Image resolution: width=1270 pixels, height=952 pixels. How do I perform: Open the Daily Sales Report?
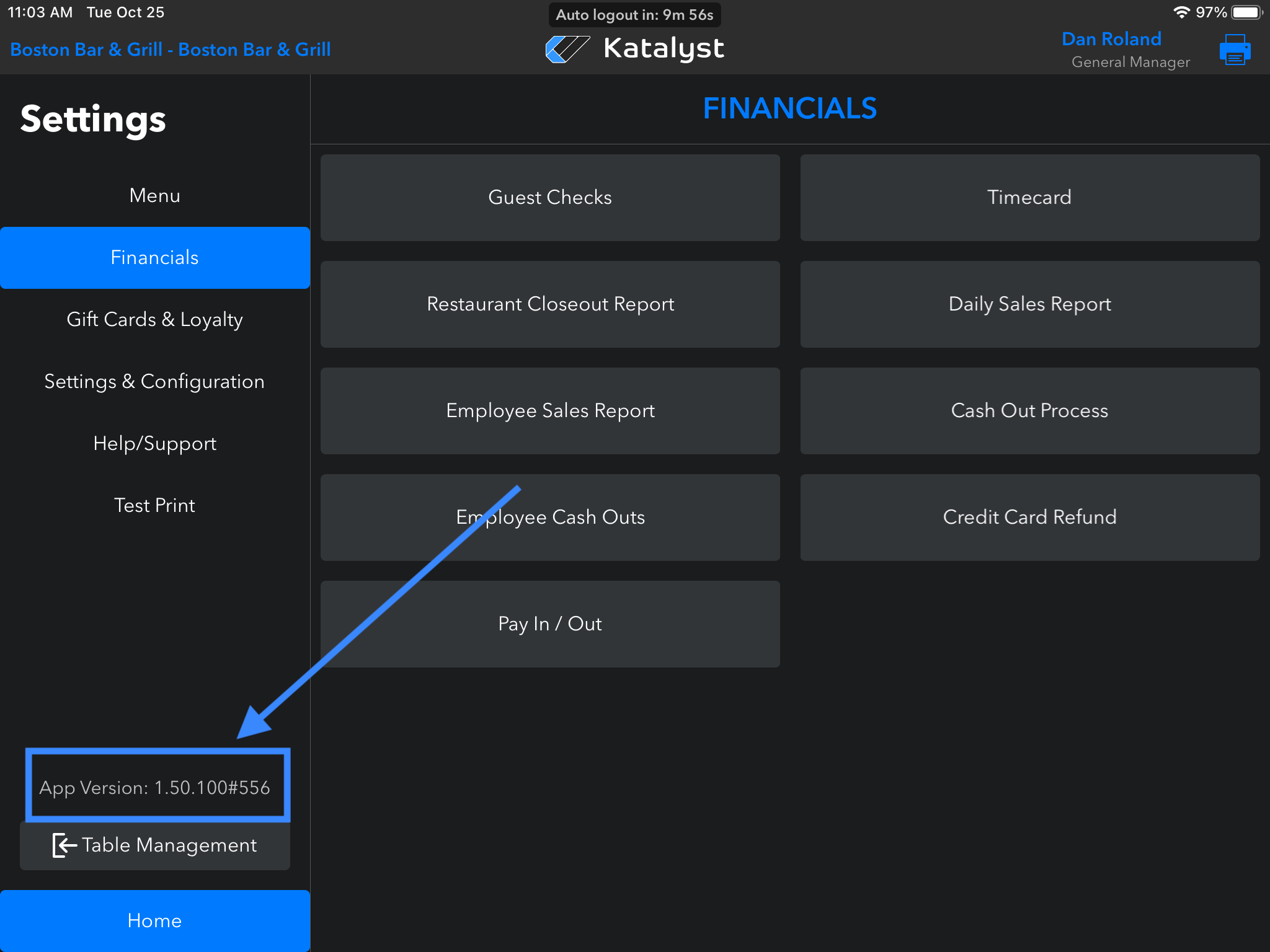point(1029,304)
